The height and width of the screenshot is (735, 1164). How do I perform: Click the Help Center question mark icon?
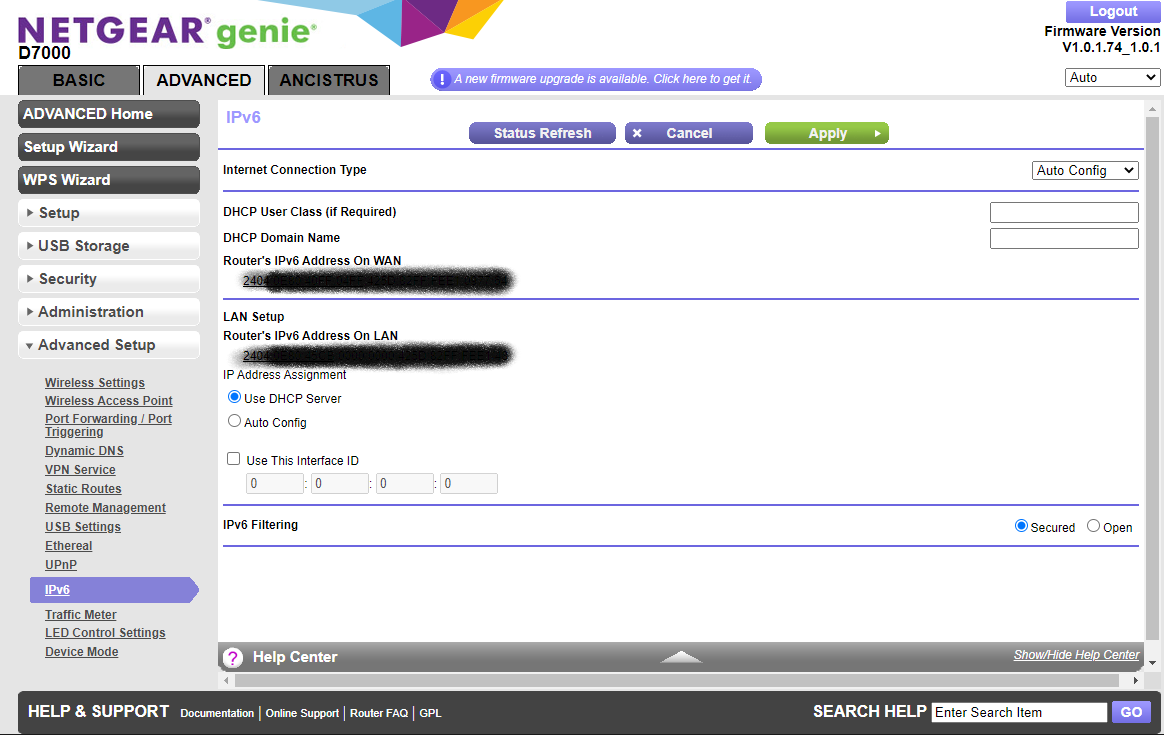click(233, 657)
